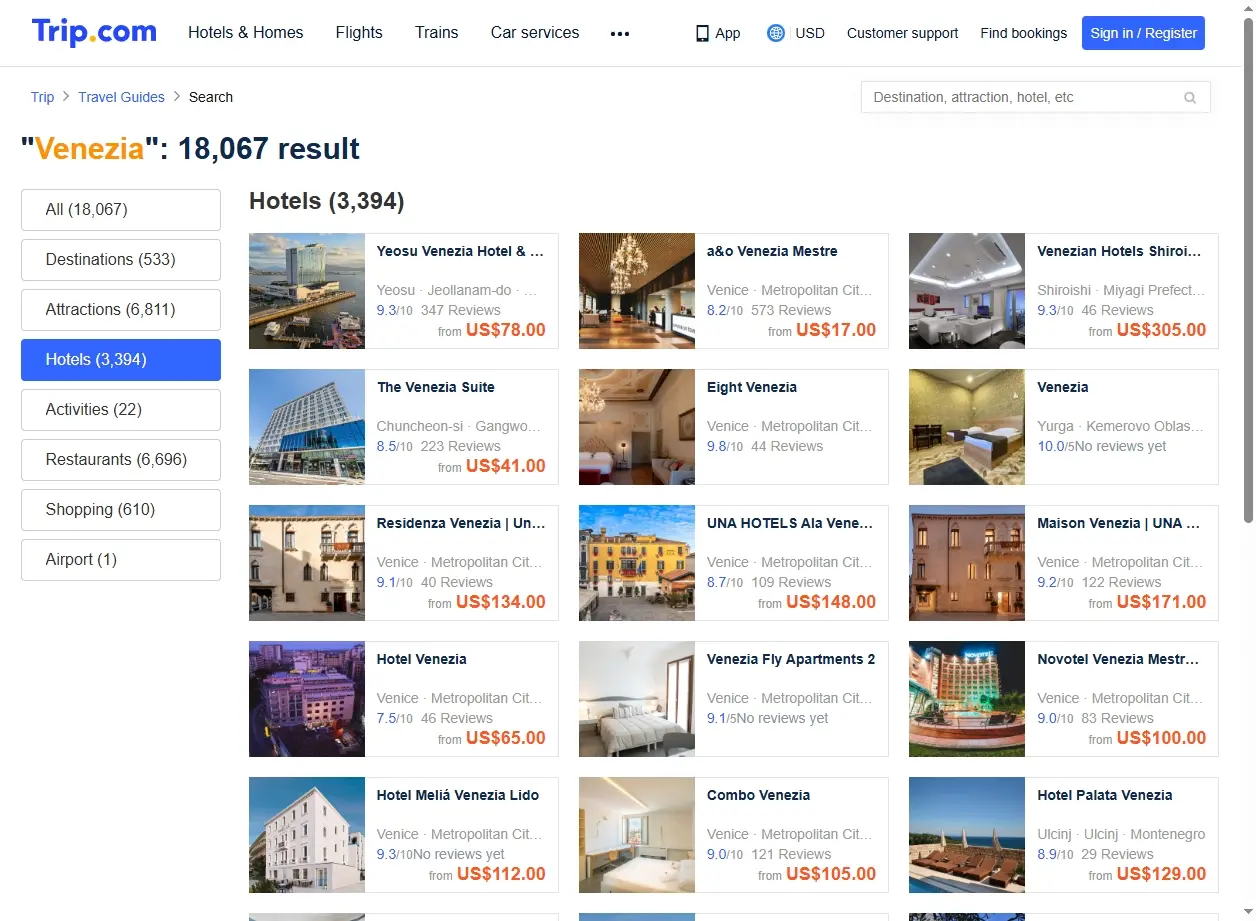Image resolution: width=1256 pixels, height=921 pixels.
Task: Click the Trip.com logo
Action: [x=94, y=32]
